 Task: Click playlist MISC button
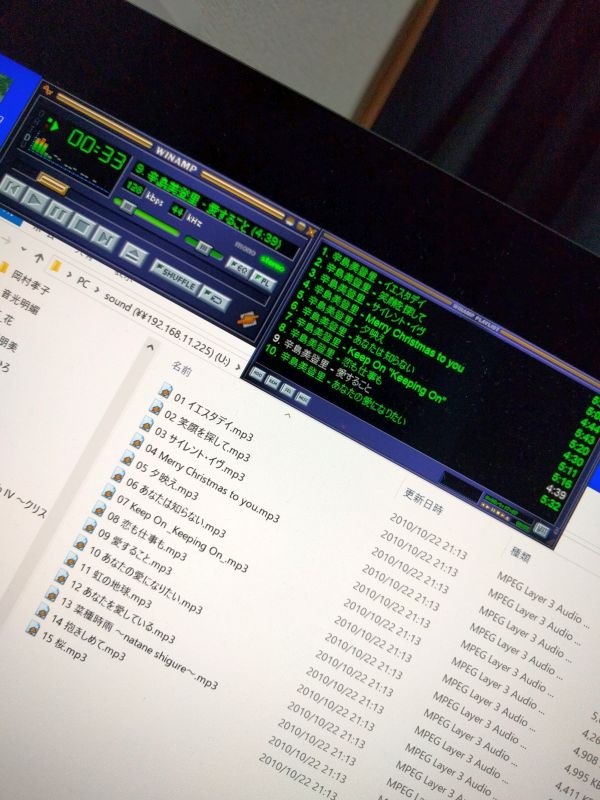[x=303, y=399]
